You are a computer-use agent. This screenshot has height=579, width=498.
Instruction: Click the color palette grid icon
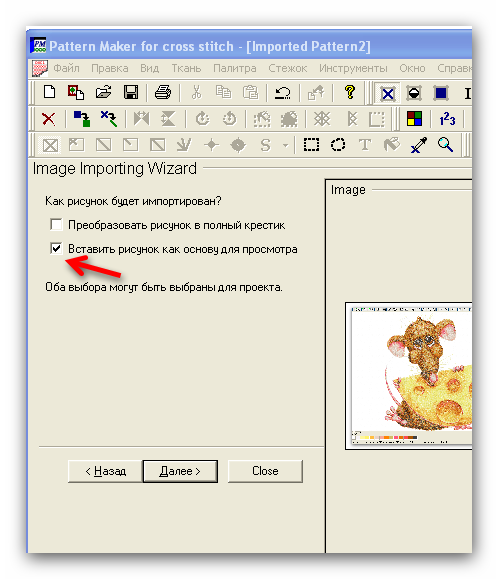pos(414,119)
